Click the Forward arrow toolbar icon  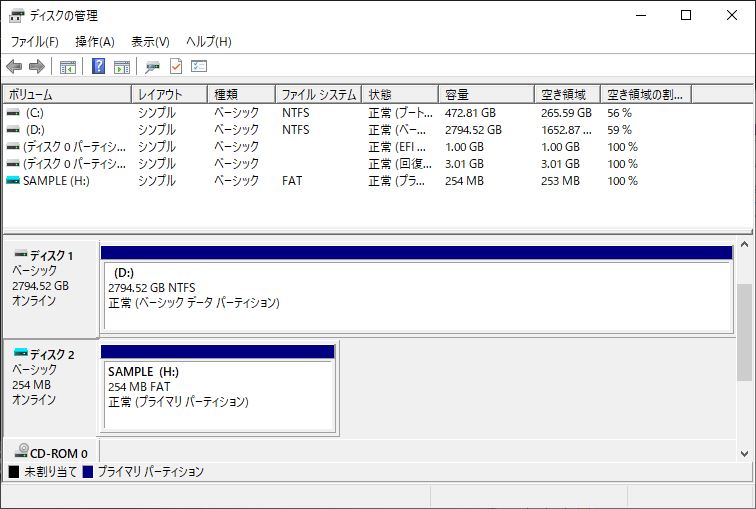click(37, 67)
